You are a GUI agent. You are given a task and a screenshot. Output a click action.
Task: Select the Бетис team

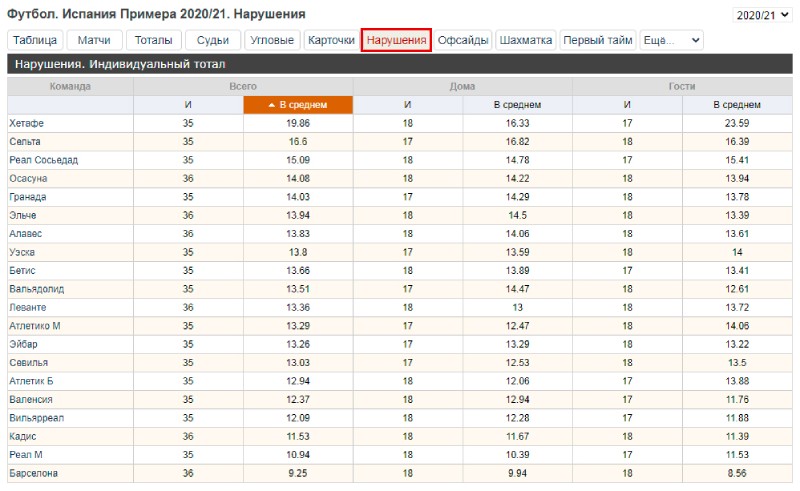coord(22,271)
